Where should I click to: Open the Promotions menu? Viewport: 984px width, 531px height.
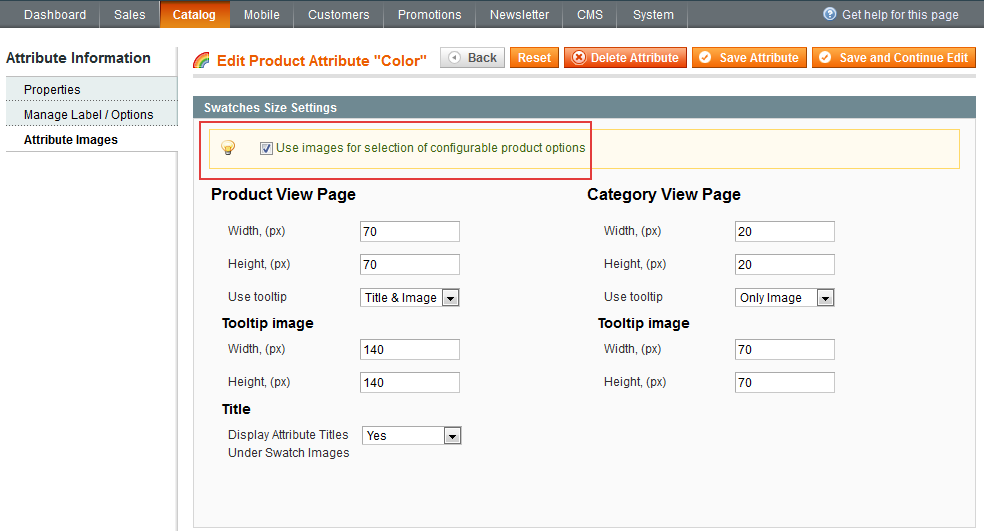(x=429, y=15)
